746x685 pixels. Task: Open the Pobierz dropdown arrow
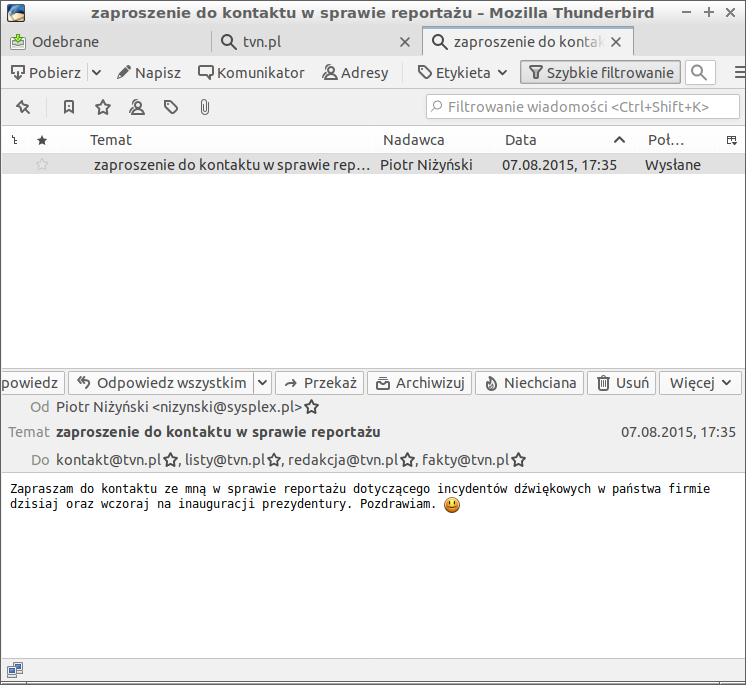[97, 73]
